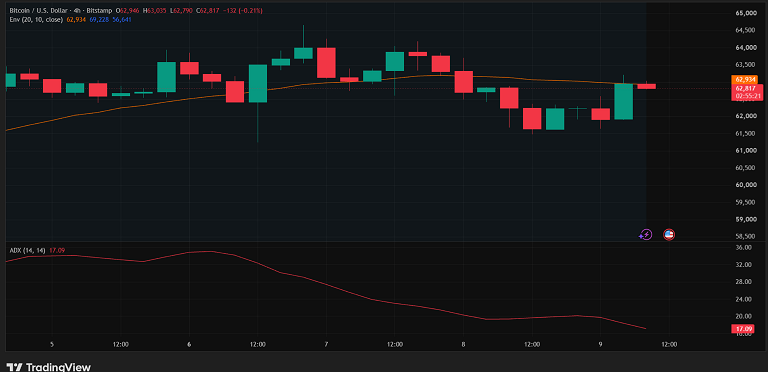
Task: Click the 12:00 label between days 8 and 9
Action: point(532,344)
